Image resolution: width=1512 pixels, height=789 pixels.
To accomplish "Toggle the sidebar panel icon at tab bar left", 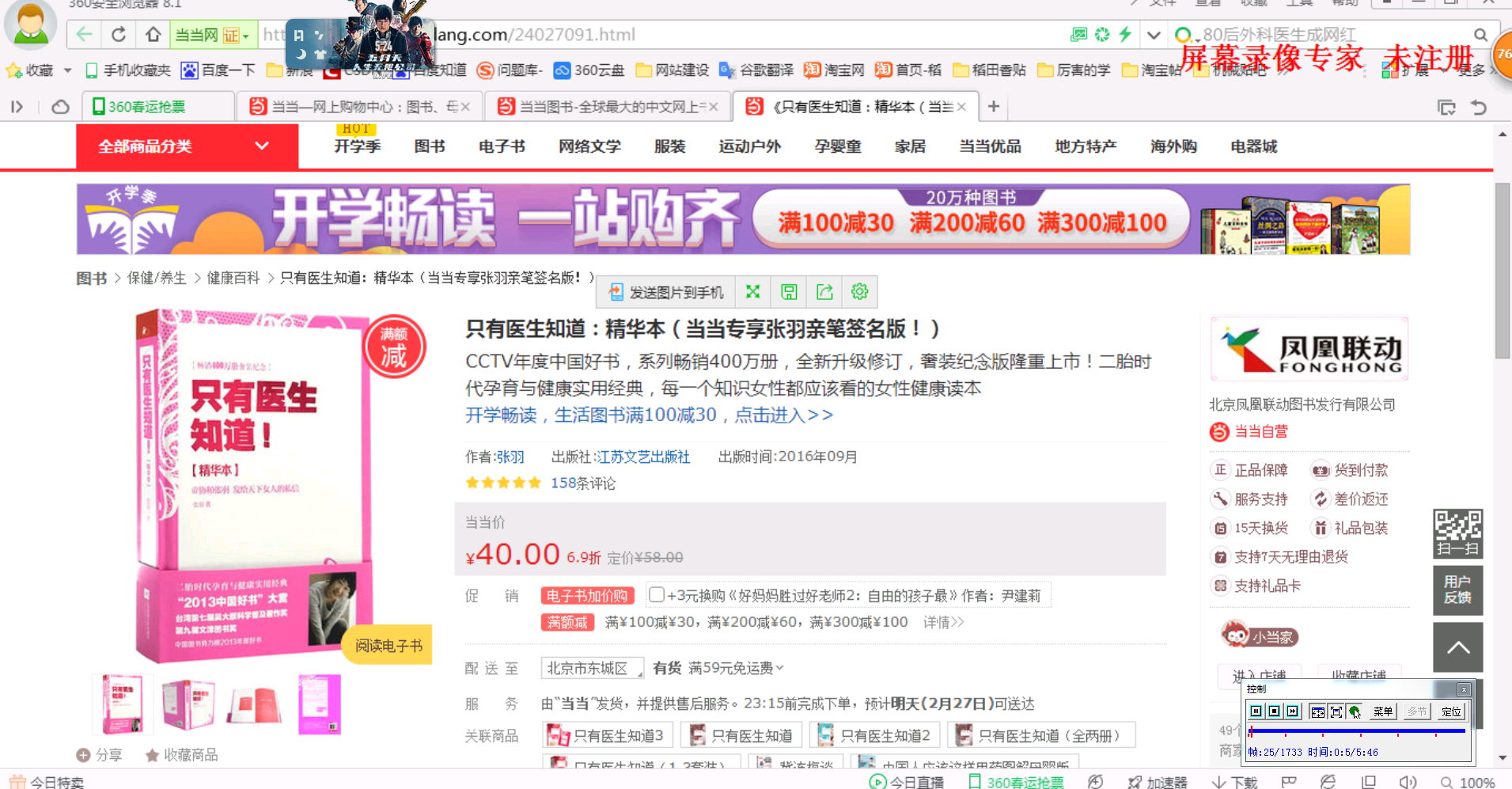I will (x=17, y=106).
